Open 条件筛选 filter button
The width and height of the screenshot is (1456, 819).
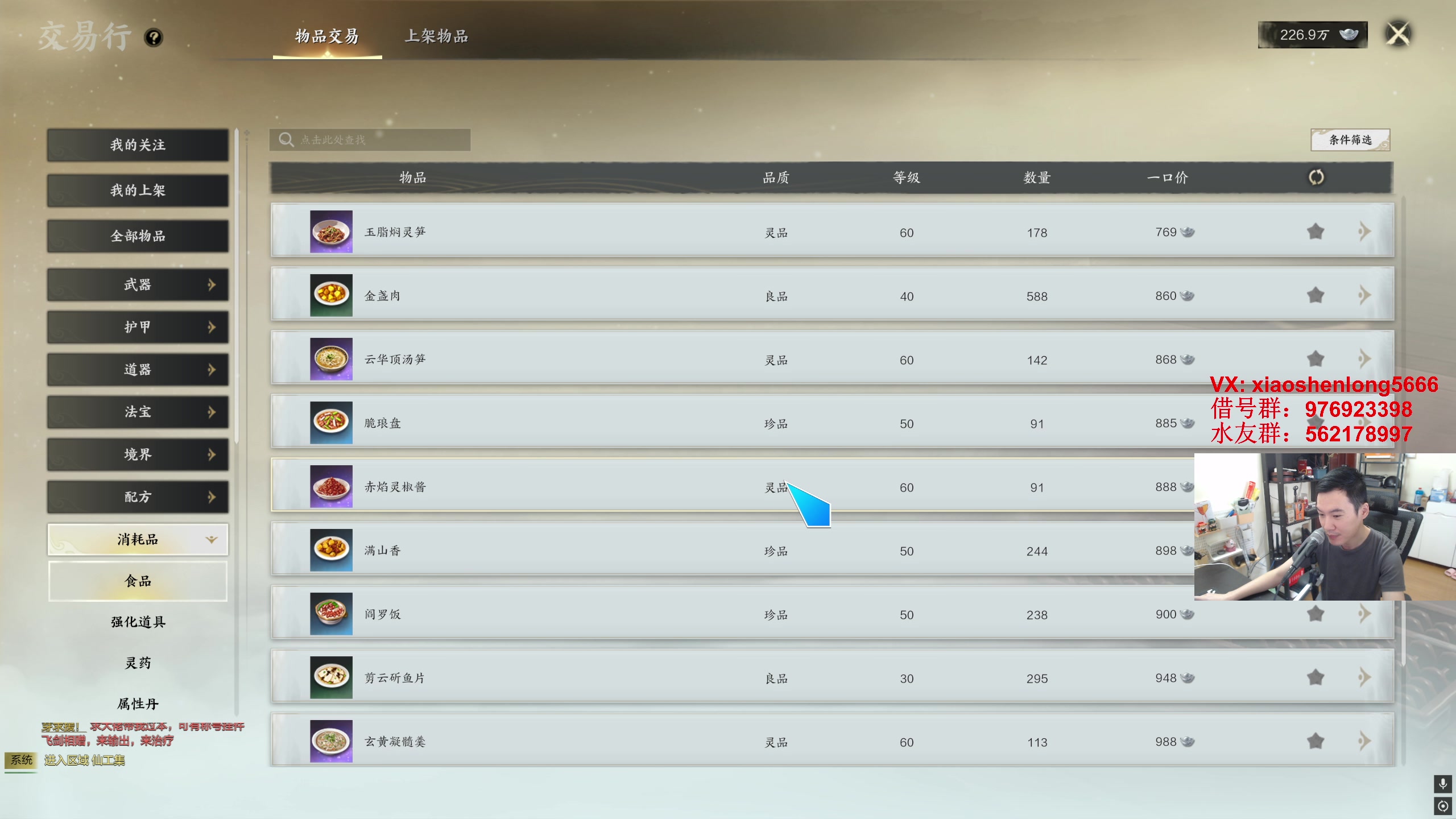tap(1350, 140)
